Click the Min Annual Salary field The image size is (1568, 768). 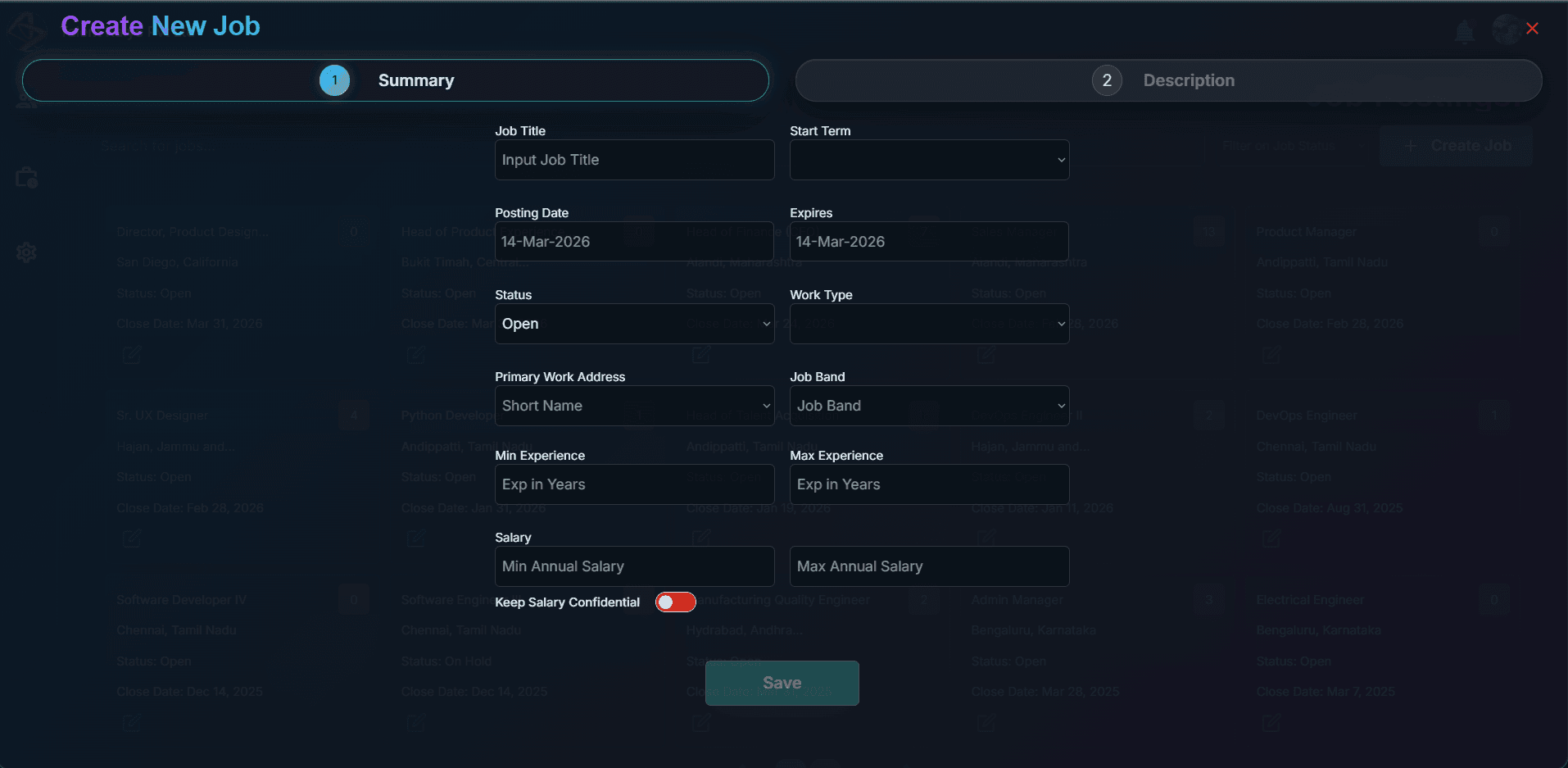point(634,566)
